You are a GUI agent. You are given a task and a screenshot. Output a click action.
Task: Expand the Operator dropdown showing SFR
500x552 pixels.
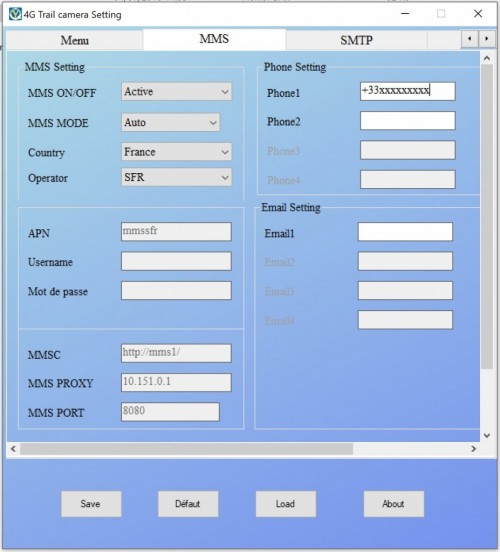[176, 177]
